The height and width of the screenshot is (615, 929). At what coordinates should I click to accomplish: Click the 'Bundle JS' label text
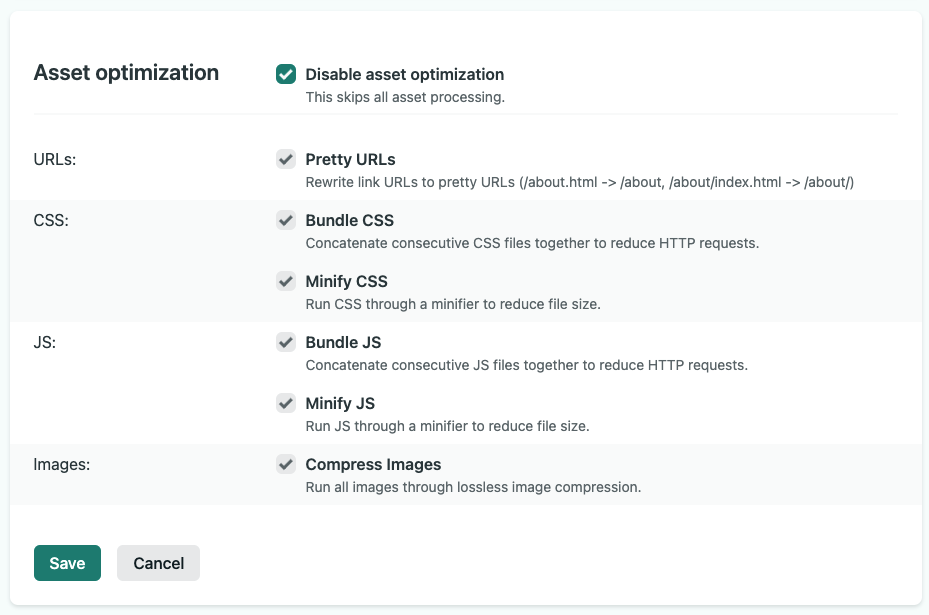pyautogui.click(x=343, y=342)
